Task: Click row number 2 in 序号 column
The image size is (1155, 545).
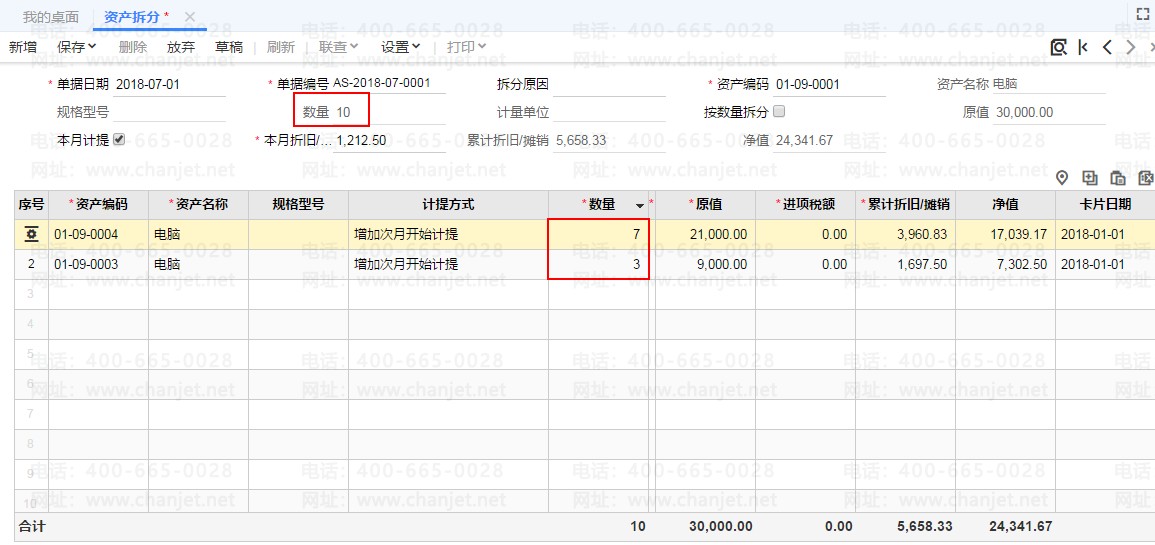Action: click(31, 264)
